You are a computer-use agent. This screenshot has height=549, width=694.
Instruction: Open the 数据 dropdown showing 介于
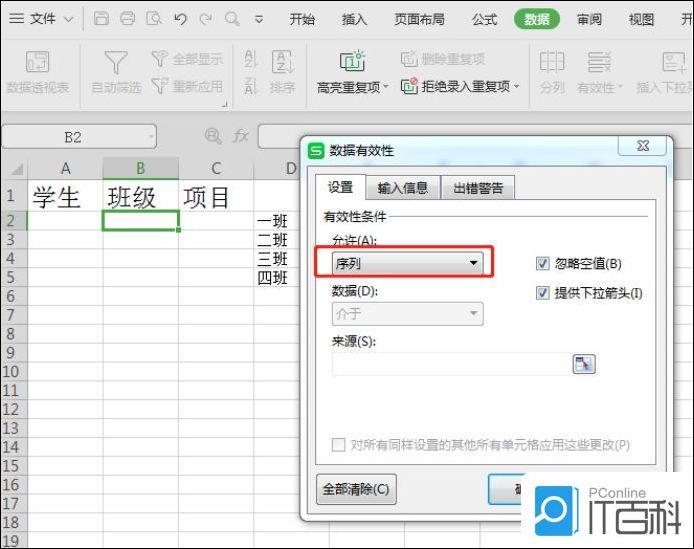tap(407, 314)
